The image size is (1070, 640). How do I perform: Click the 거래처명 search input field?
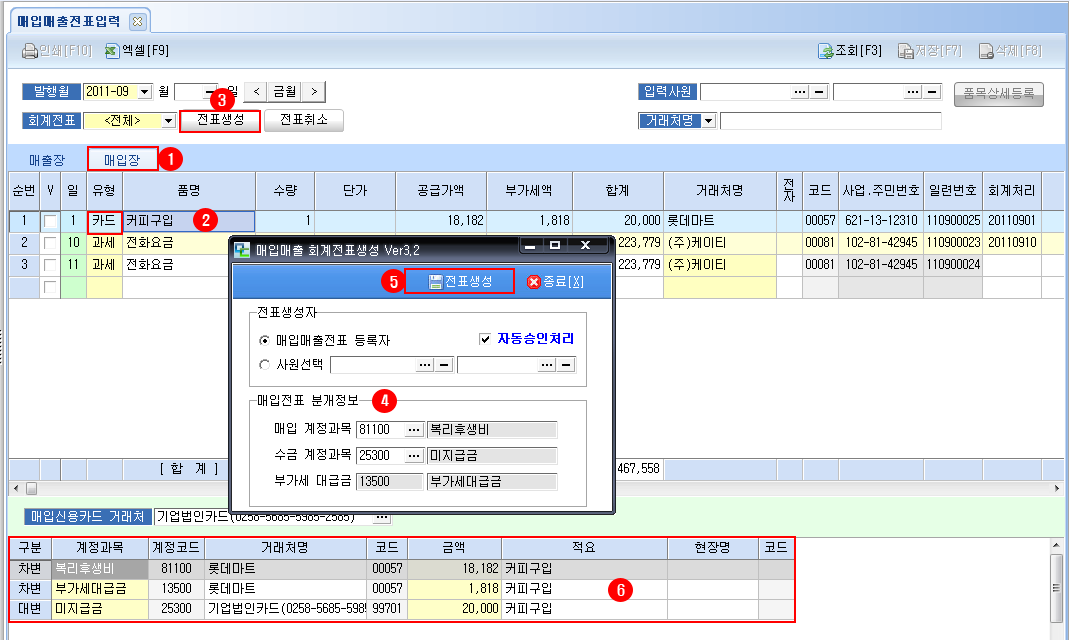click(830, 121)
